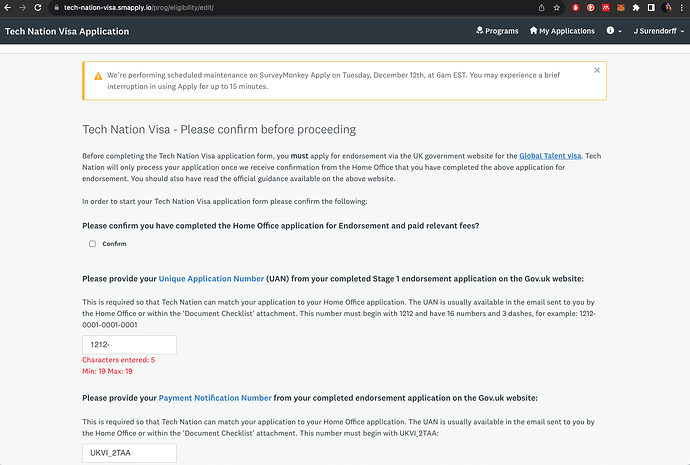Click the share icon in address bar

[541, 7]
